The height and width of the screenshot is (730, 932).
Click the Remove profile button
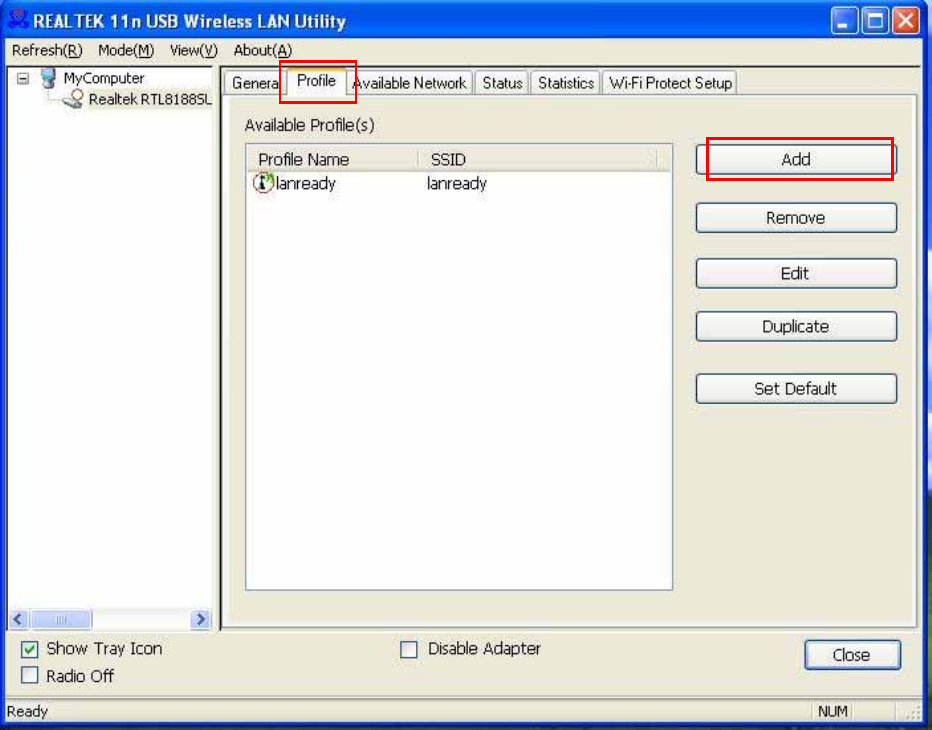[x=796, y=218]
